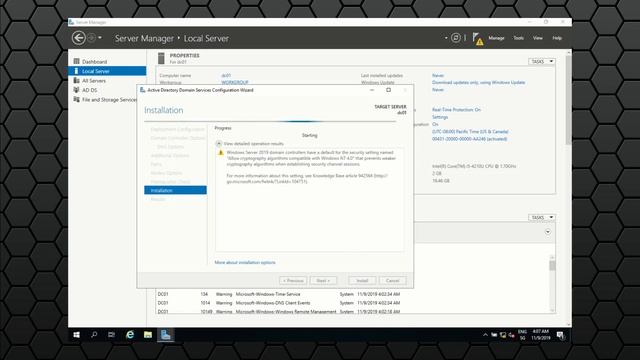Screen dimensions: 640x360
Task: Select Local Server in the left pane
Action: click(x=107, y=71)
